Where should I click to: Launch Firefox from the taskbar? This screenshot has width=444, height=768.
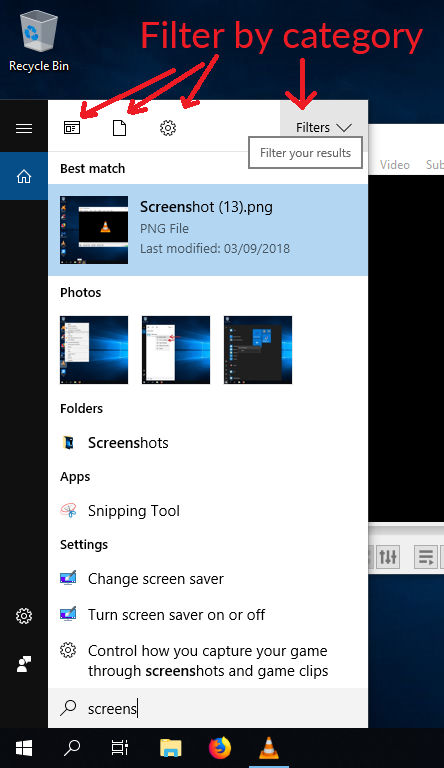[x=220, y=748]
